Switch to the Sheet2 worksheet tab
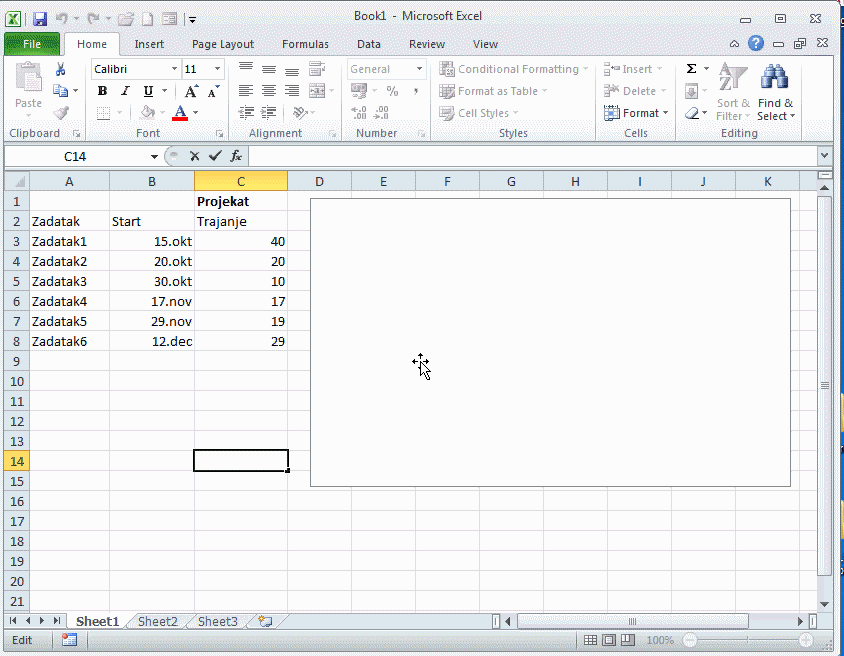The height and width of the screenshot is (656, 844). (157, 621)
